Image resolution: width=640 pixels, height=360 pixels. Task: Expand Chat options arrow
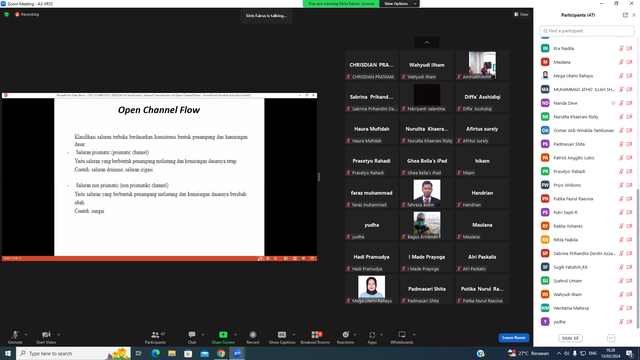203,335
